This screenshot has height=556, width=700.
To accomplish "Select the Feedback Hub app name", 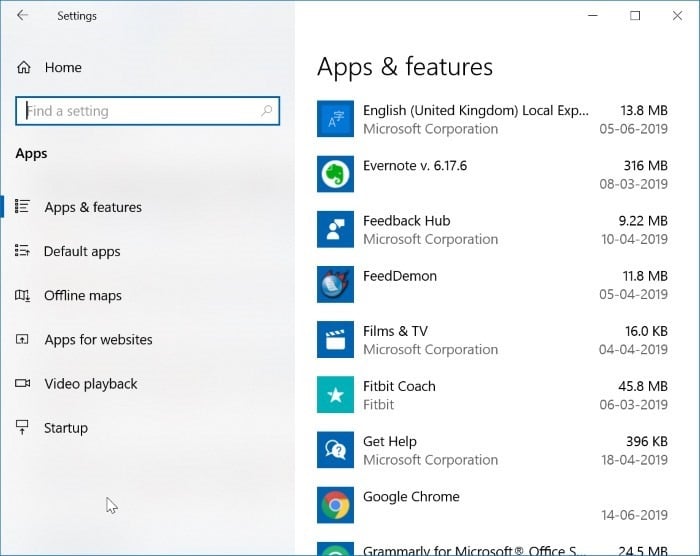I will pos(406,221).
